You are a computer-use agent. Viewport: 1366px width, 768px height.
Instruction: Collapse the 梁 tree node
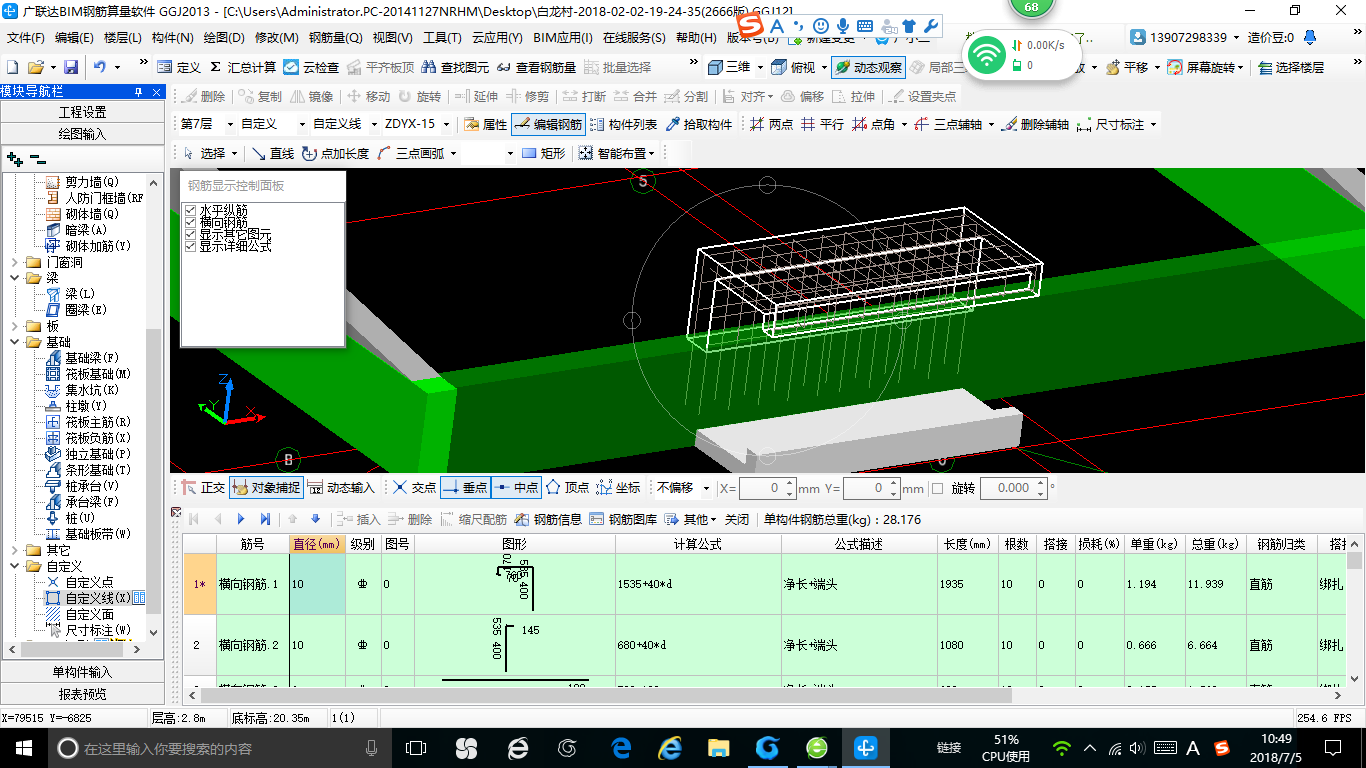[x=15, y=278]
